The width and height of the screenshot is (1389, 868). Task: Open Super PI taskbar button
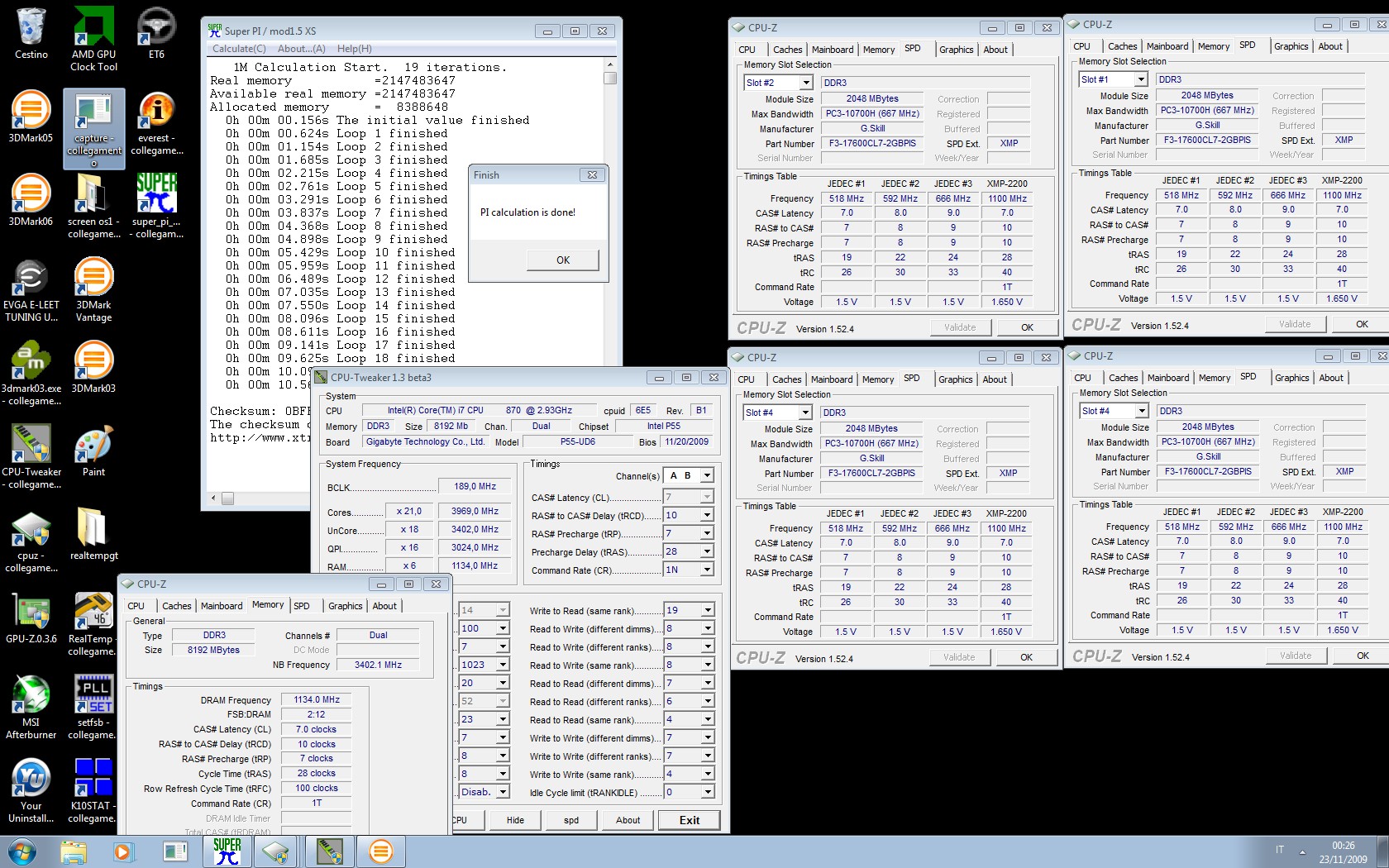pos(227,851)
